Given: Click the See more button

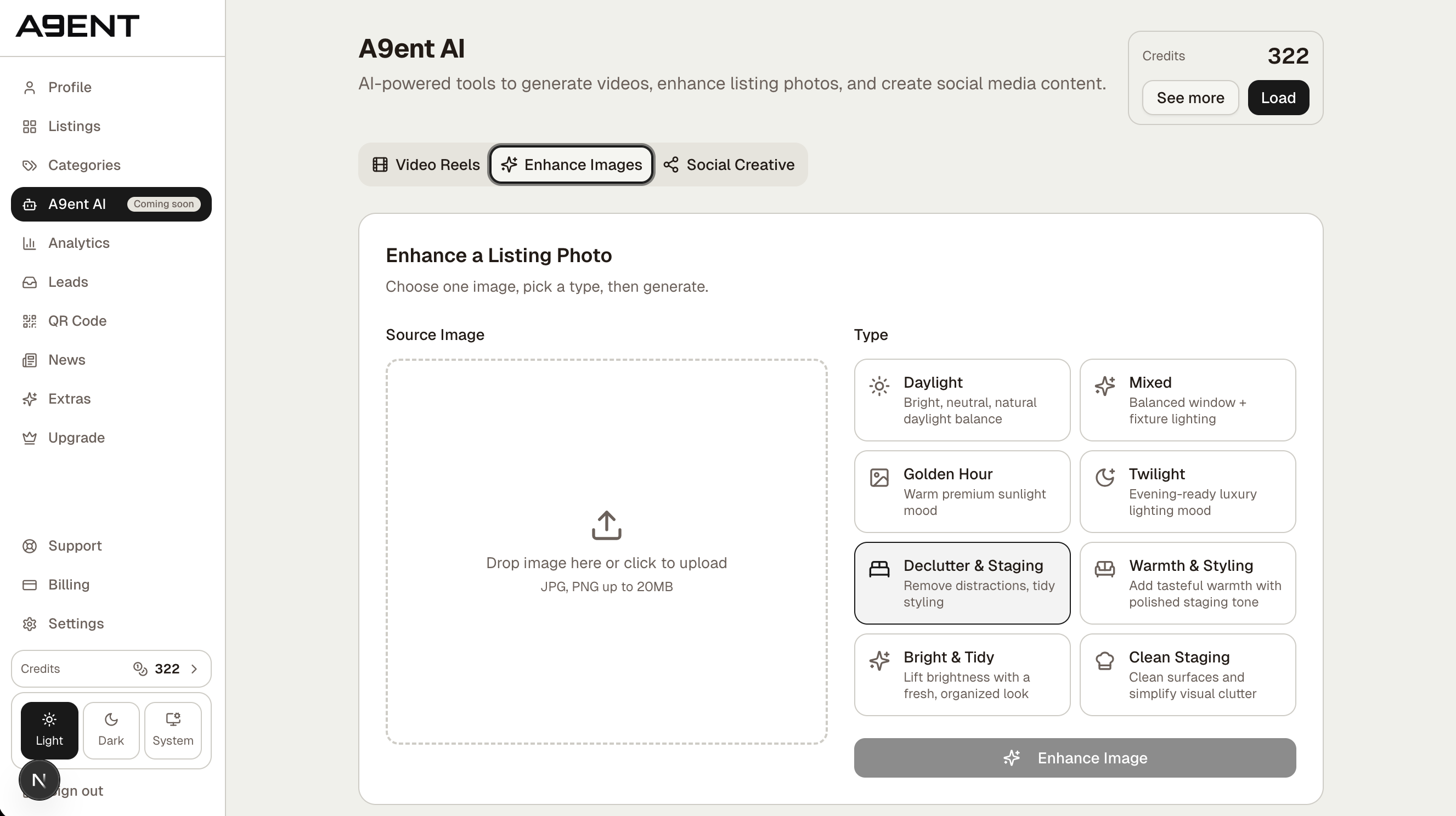Looking at the screenshot, I should 1190,97.
